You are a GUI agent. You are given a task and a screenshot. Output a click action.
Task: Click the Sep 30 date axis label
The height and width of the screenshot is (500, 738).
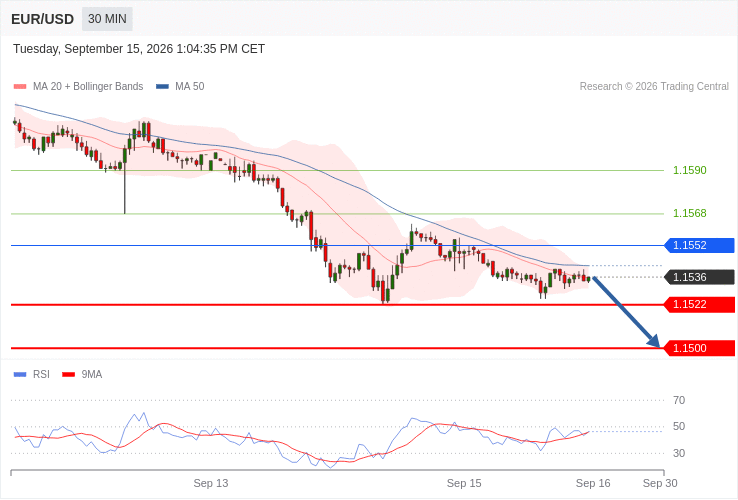click(x=660, y=484)
